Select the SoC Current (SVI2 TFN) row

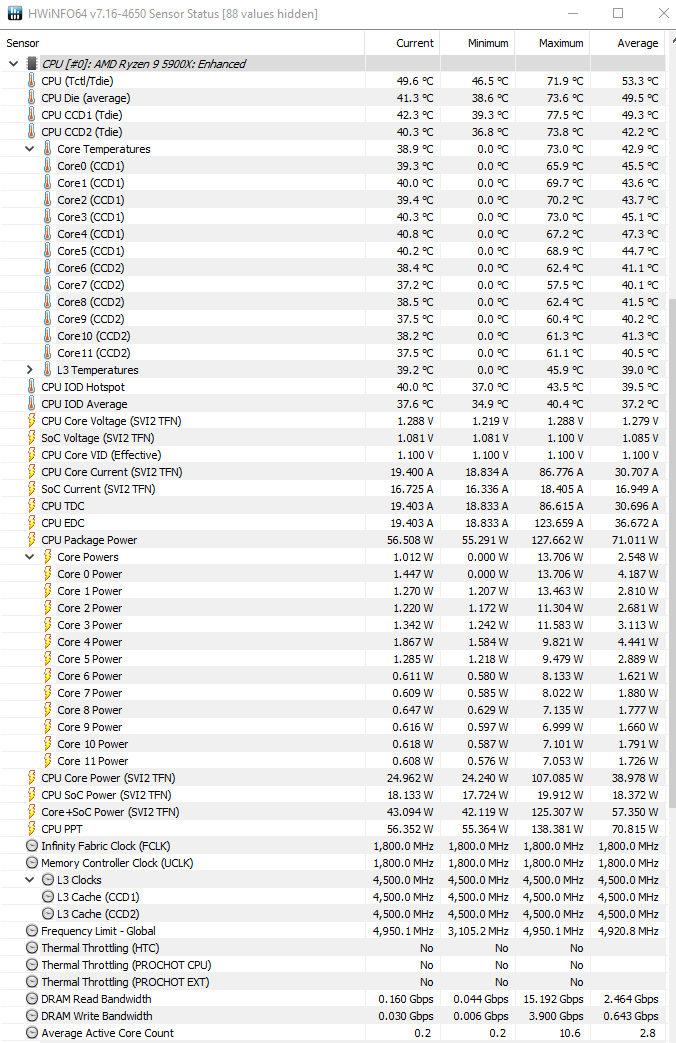click(333, 489)
